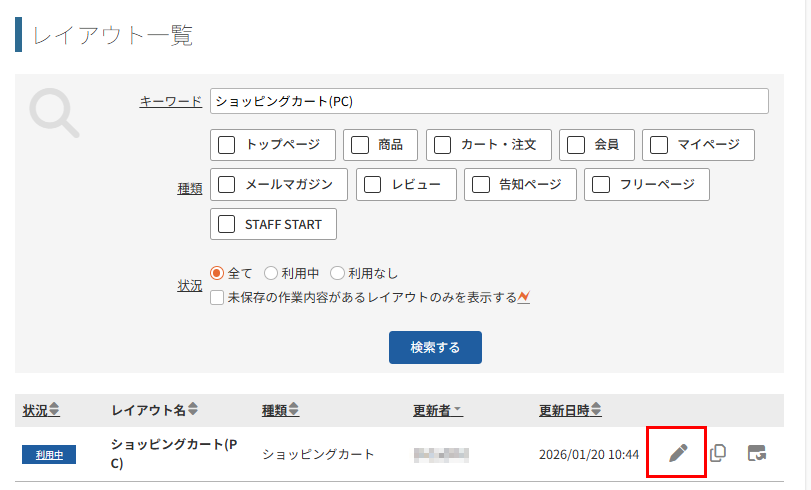Click the 検索する search button

pos(435,347)
